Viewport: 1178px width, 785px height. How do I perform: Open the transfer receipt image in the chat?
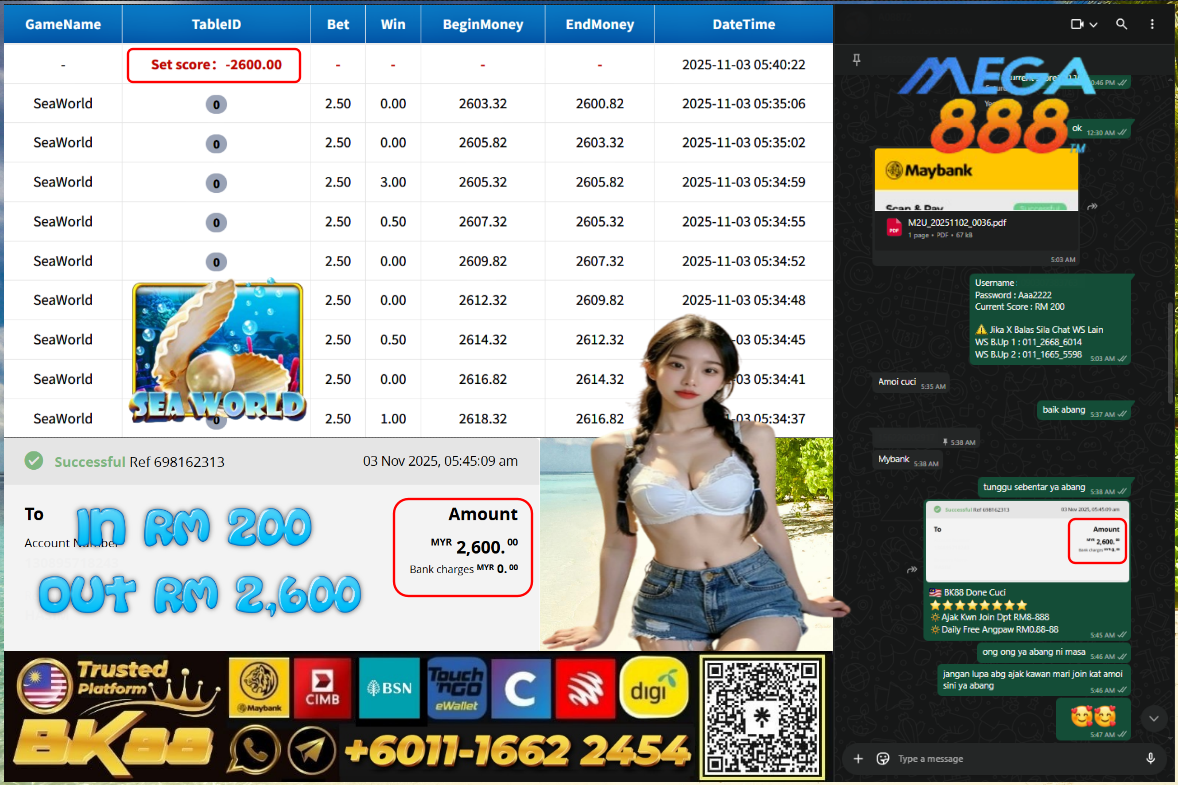(1026, 541)
